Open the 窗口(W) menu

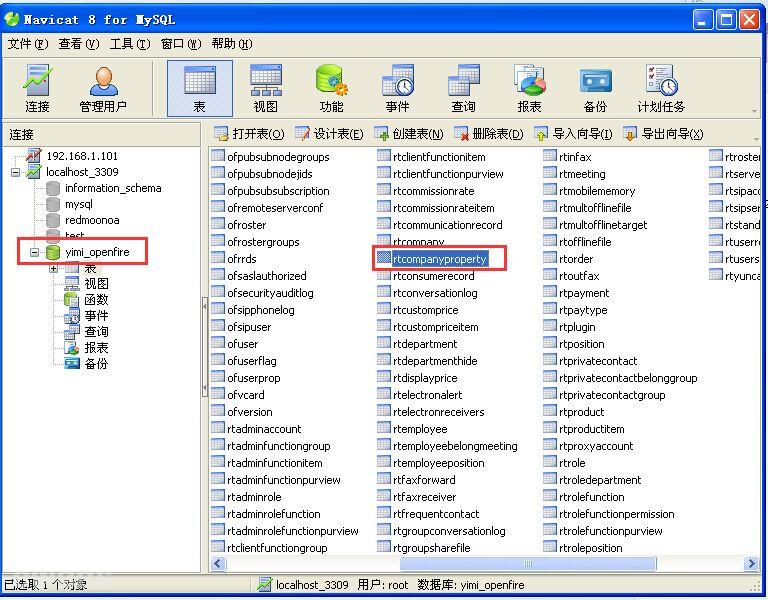tap(181, 44)
